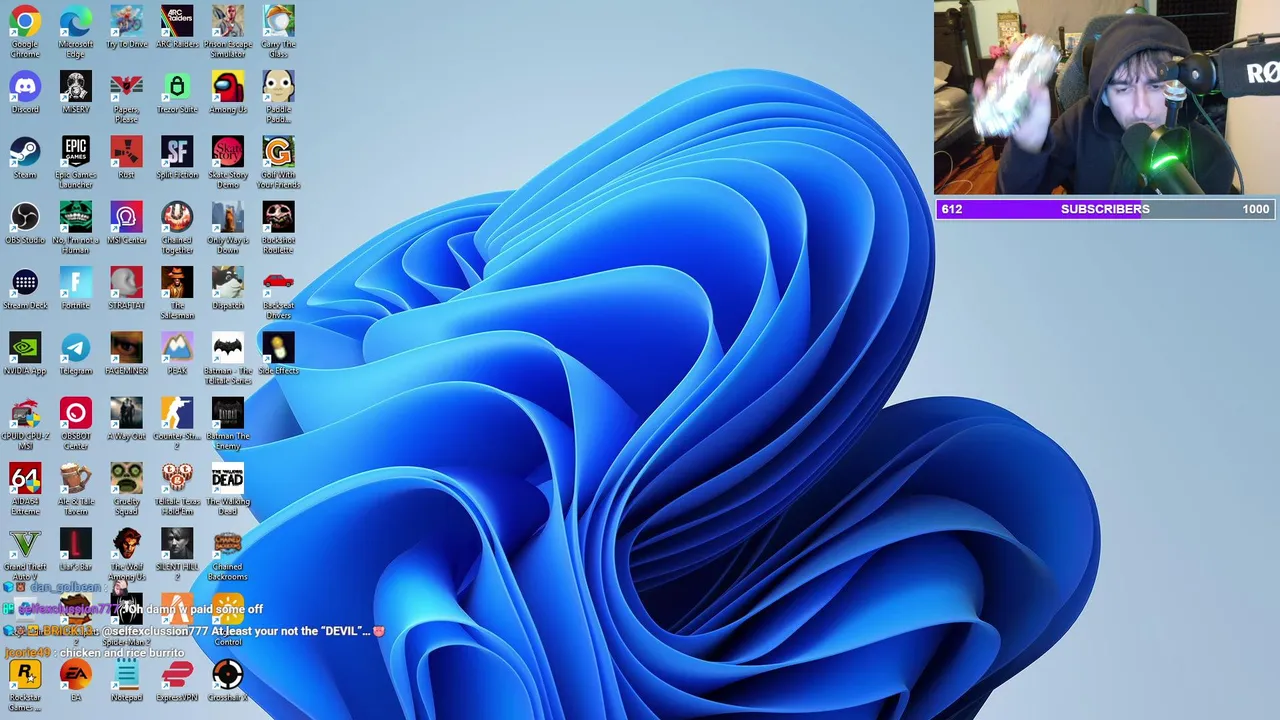Image resolution: width=1280 pixels, height=720 pixels.
Task: Select the Only Way is Down icon
Action: pyautogui.click(x=228, y=228)
